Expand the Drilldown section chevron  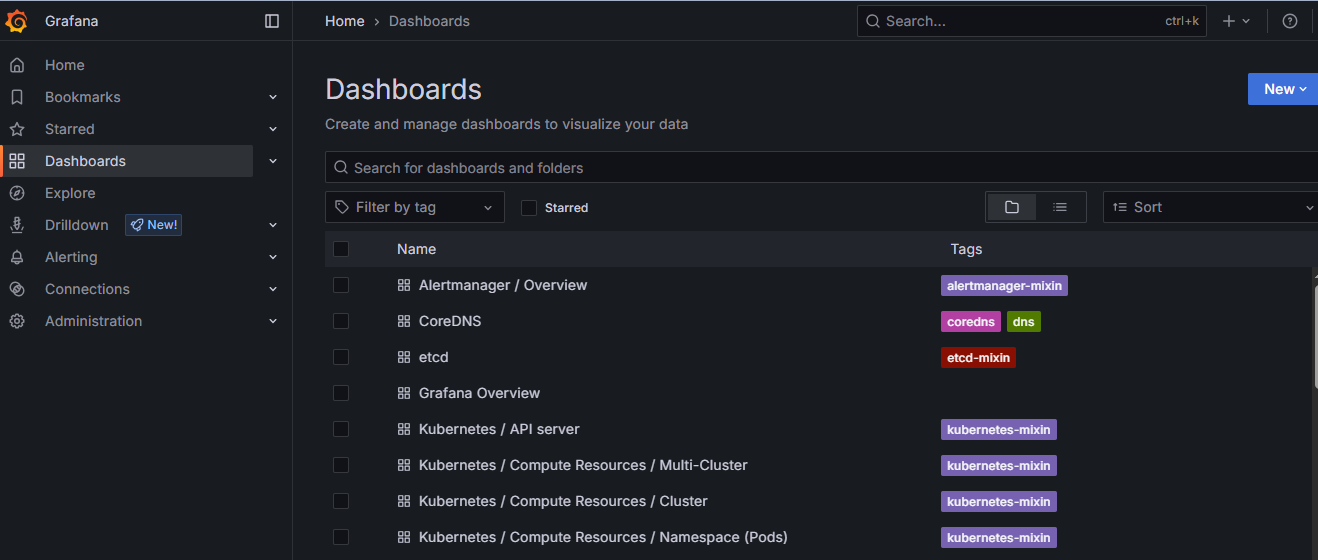coord(273,225)
